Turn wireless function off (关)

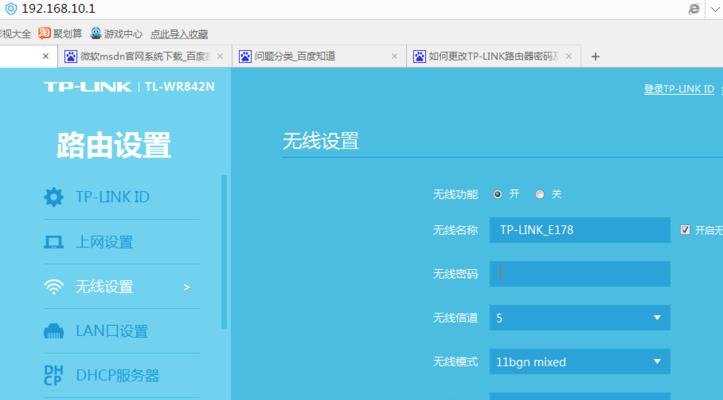pyautogui.click(x=539, y=194)
